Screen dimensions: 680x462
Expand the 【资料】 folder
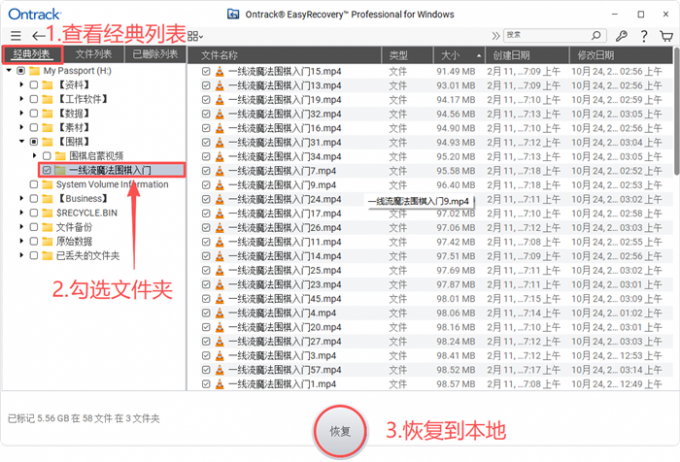21,85
